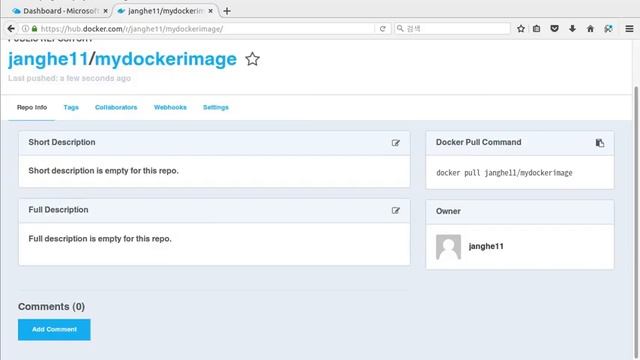This screenshot has height=360, width=640.
Task: Close the Dashboard - Microsoft tab
Action: tap(105, 11)
